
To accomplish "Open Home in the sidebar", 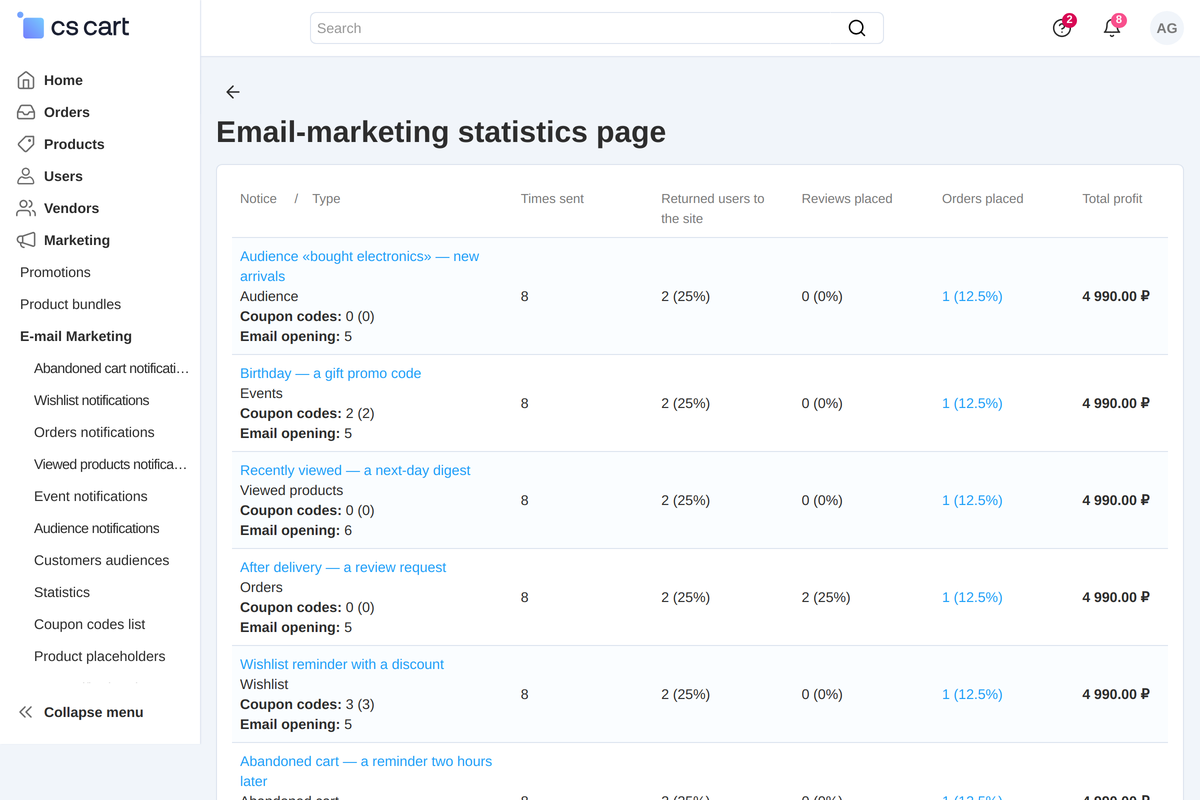I will [63, 80].
